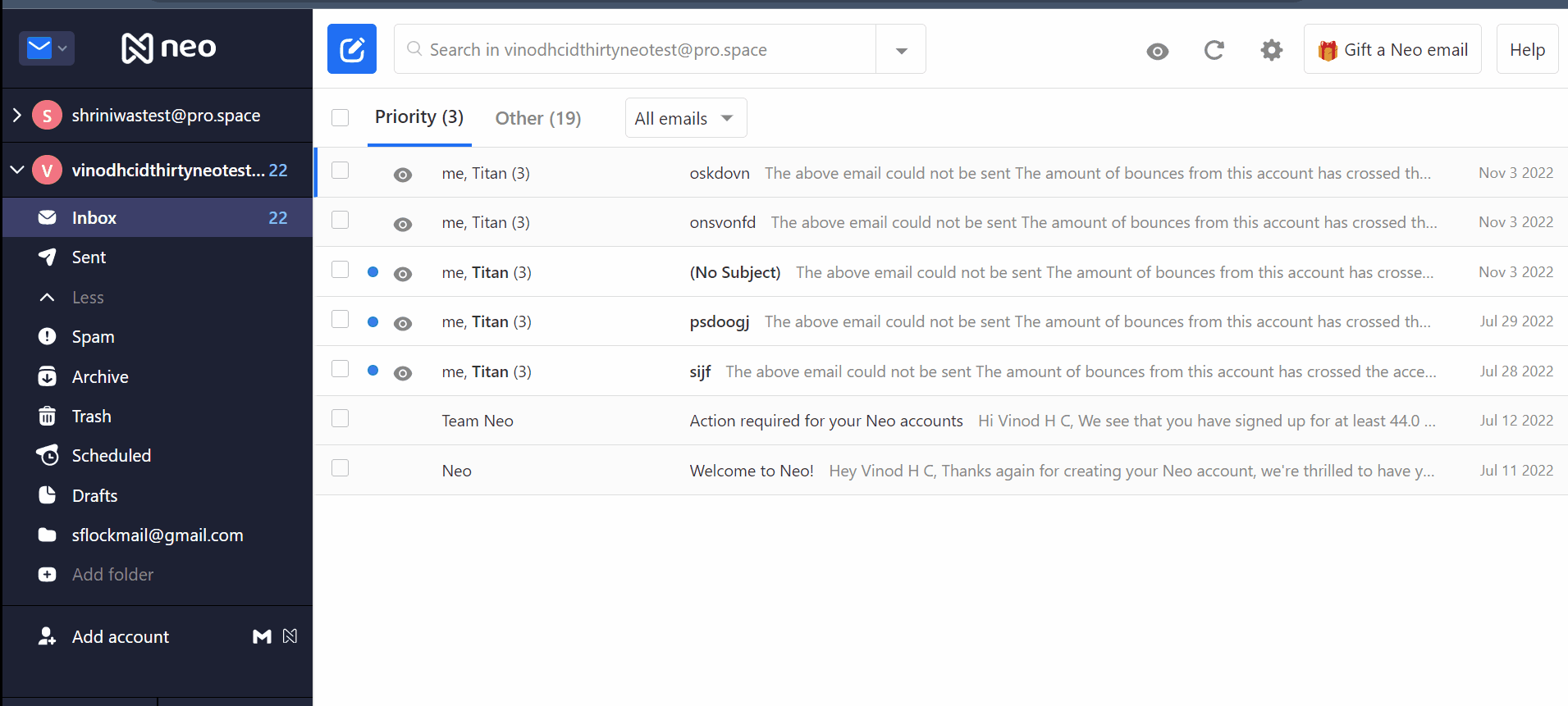Screen dimensions: 1568x706
Task: Click the Sent paper plane icon
Action: click(x=48, y=257)
